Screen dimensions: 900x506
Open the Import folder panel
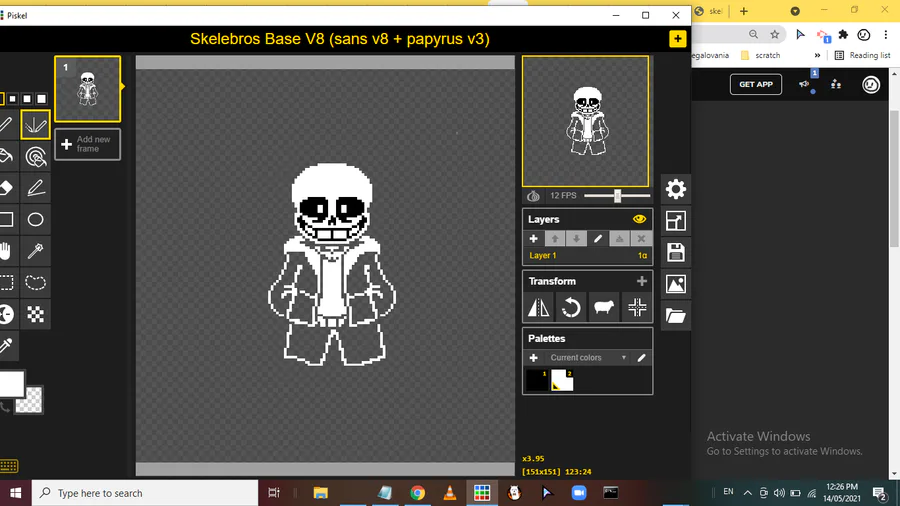[676, 316]
